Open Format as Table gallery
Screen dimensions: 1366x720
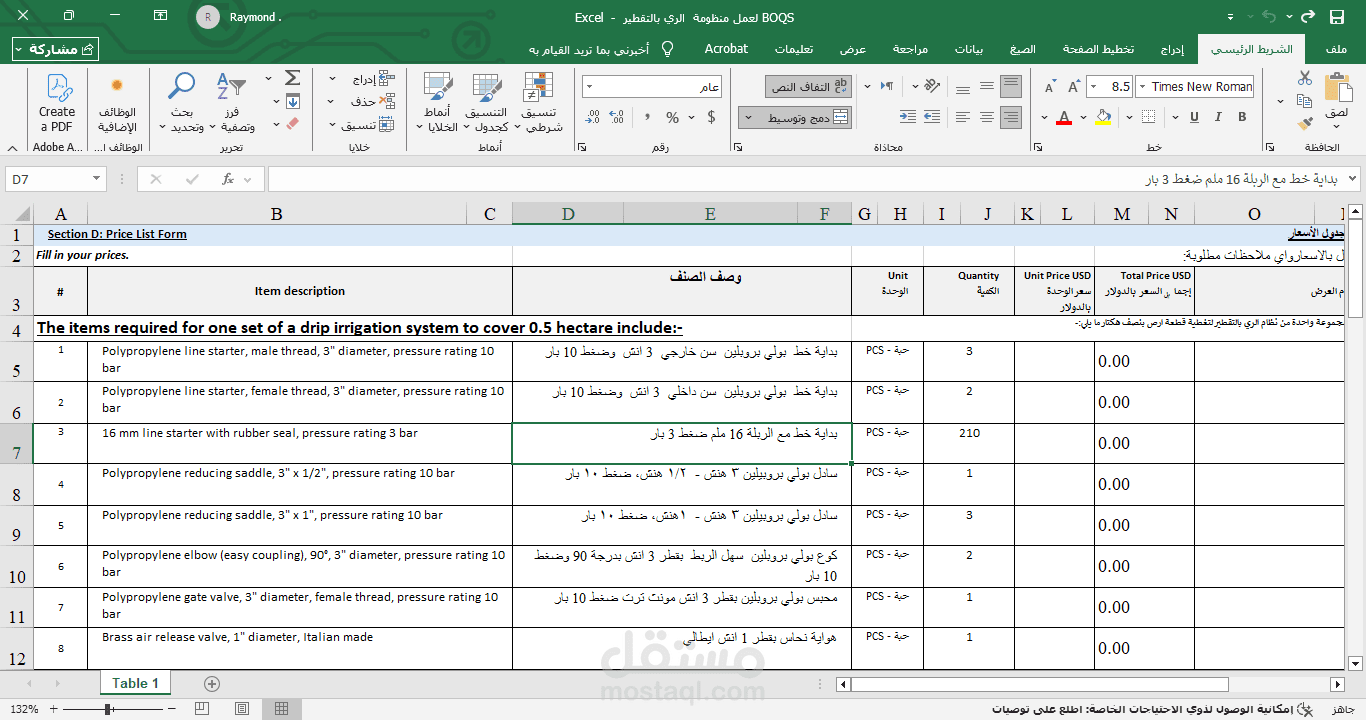486,103
